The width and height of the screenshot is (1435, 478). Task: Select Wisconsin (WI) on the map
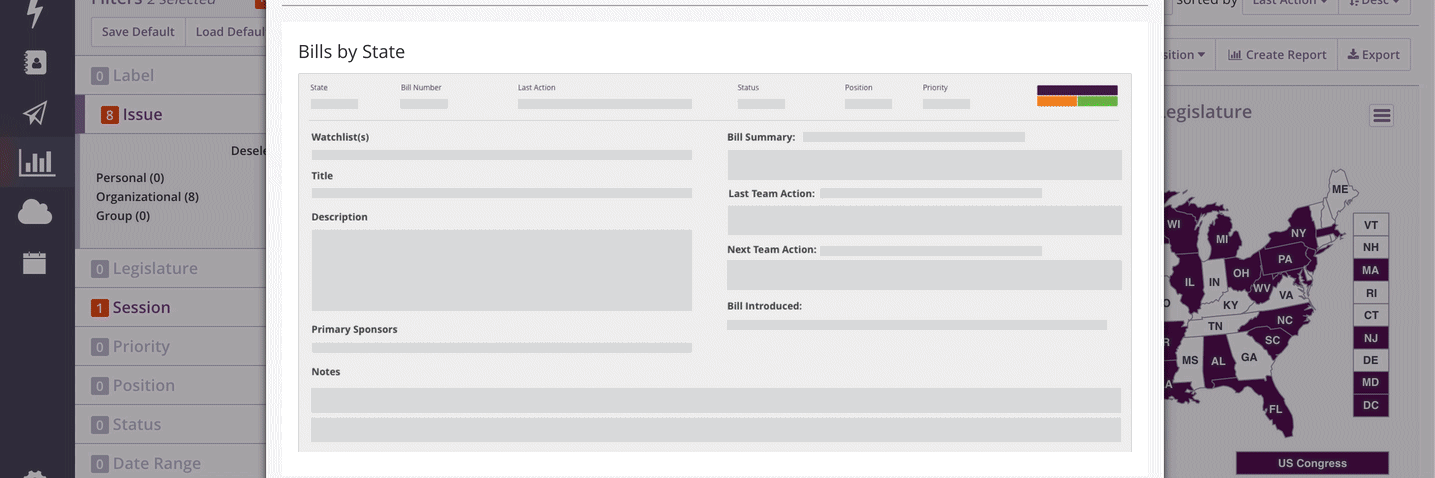(1174, 224)
